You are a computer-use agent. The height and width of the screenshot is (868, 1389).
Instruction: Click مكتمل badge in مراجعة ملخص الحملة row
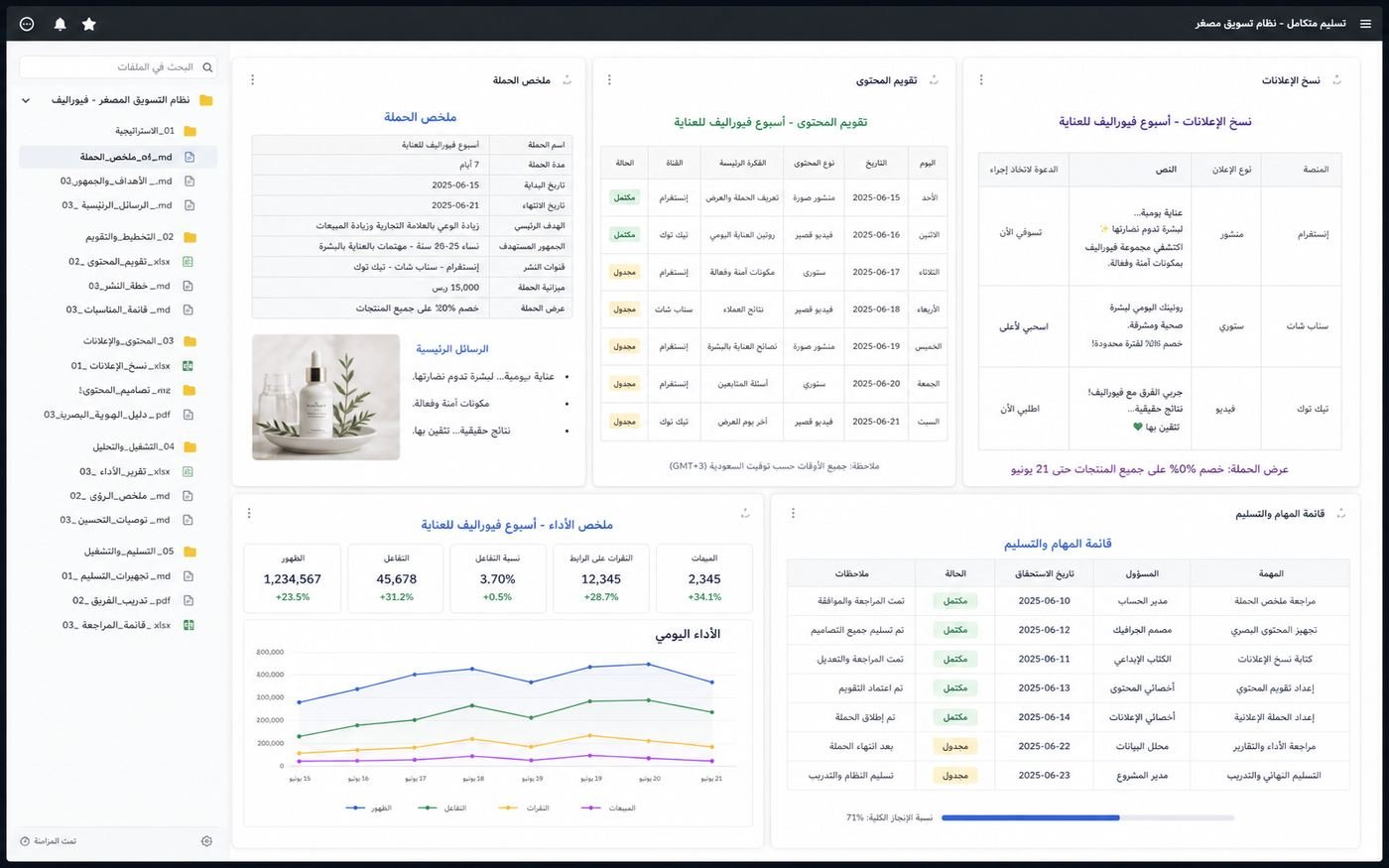point(955,601)
